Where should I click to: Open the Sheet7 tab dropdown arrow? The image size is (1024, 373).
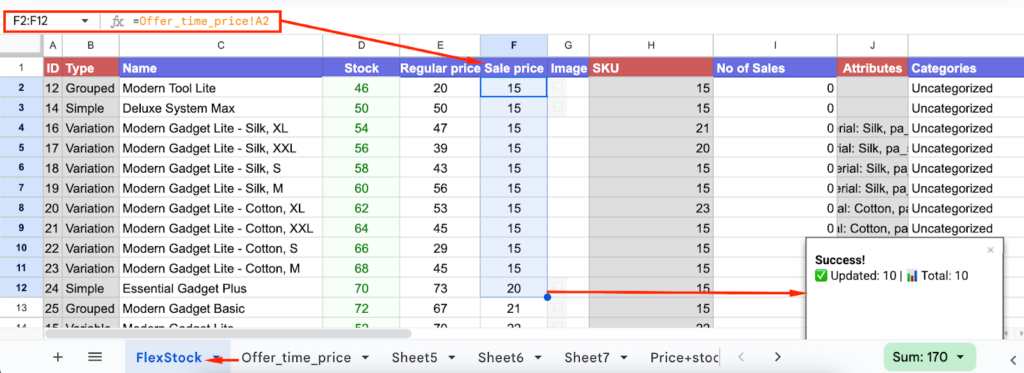(x=624, y=357)
